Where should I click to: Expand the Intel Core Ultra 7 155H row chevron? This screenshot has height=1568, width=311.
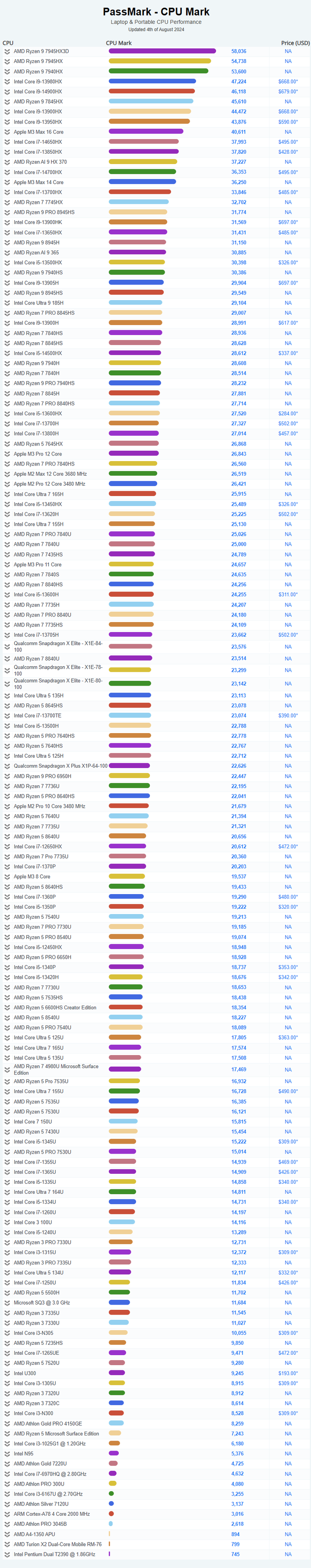click(7, 524)
